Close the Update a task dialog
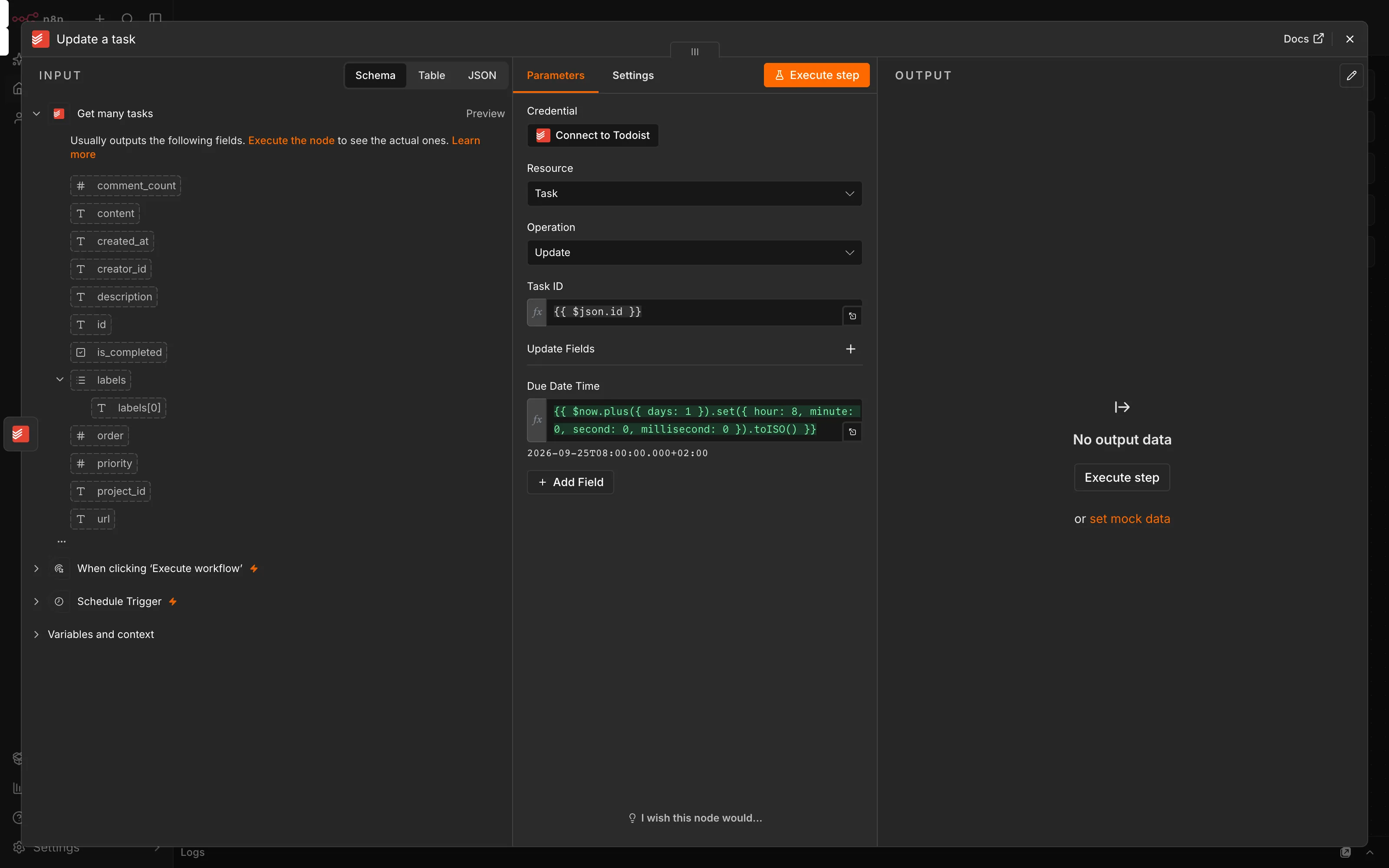Viewport: 1389px width, 868px height. [1350, 39]
